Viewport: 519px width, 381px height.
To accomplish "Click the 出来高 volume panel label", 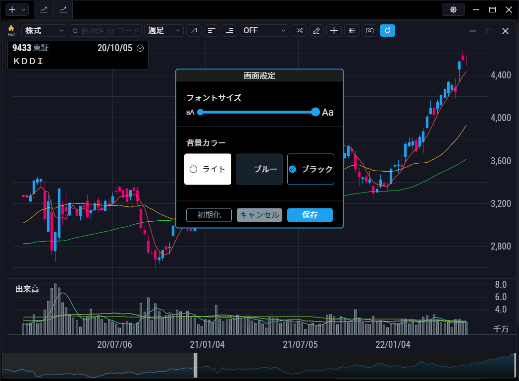I will coord(27,289).
